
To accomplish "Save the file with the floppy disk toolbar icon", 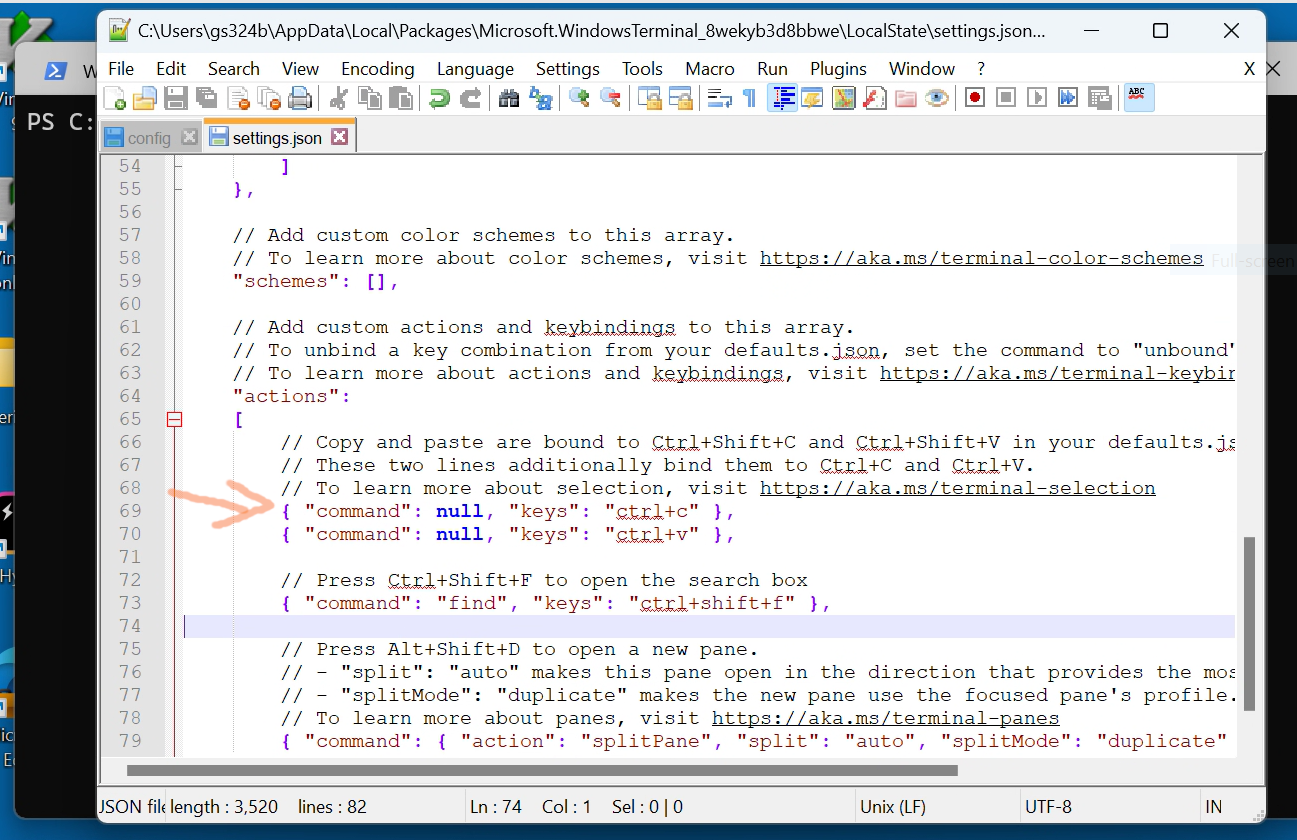I will (176, 98).
